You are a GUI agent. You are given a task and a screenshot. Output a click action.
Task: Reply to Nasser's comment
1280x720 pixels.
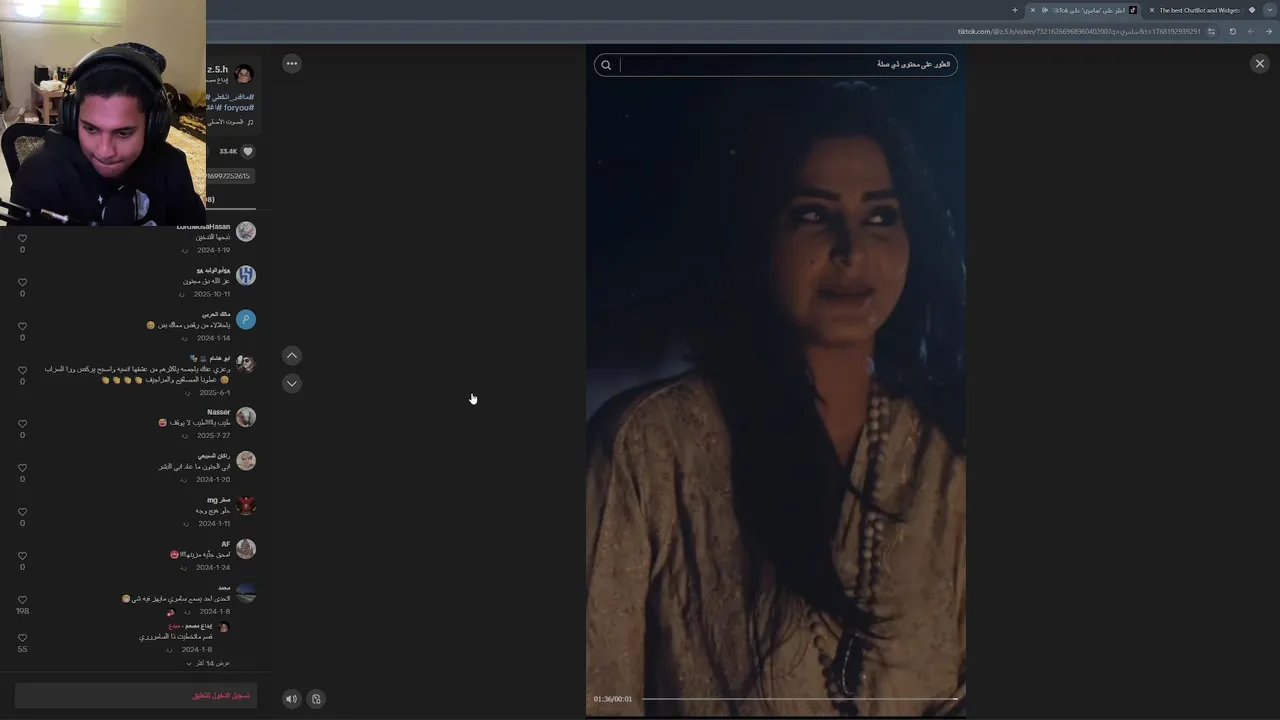(x=186, y=436)
